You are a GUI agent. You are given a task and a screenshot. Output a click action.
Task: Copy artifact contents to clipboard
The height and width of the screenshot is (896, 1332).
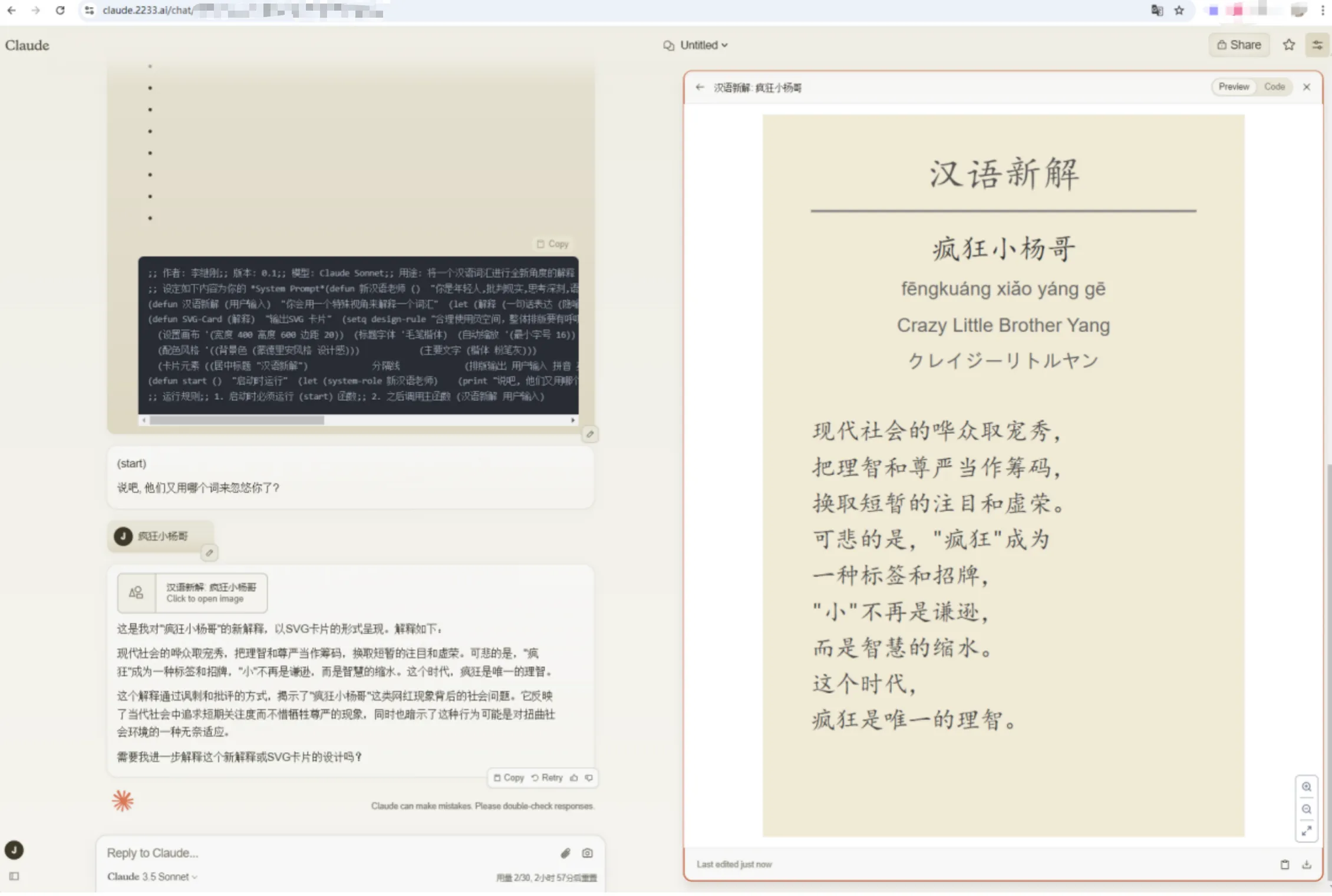[x=1285, y=864]
